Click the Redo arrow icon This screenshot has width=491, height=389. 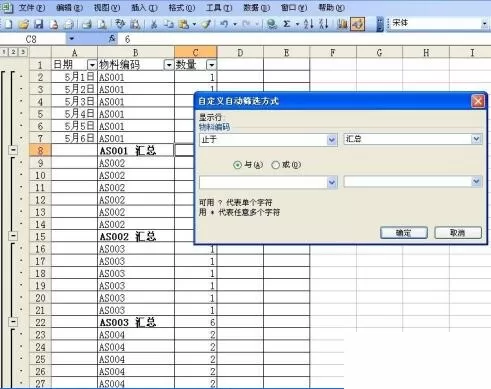(246, 24)
